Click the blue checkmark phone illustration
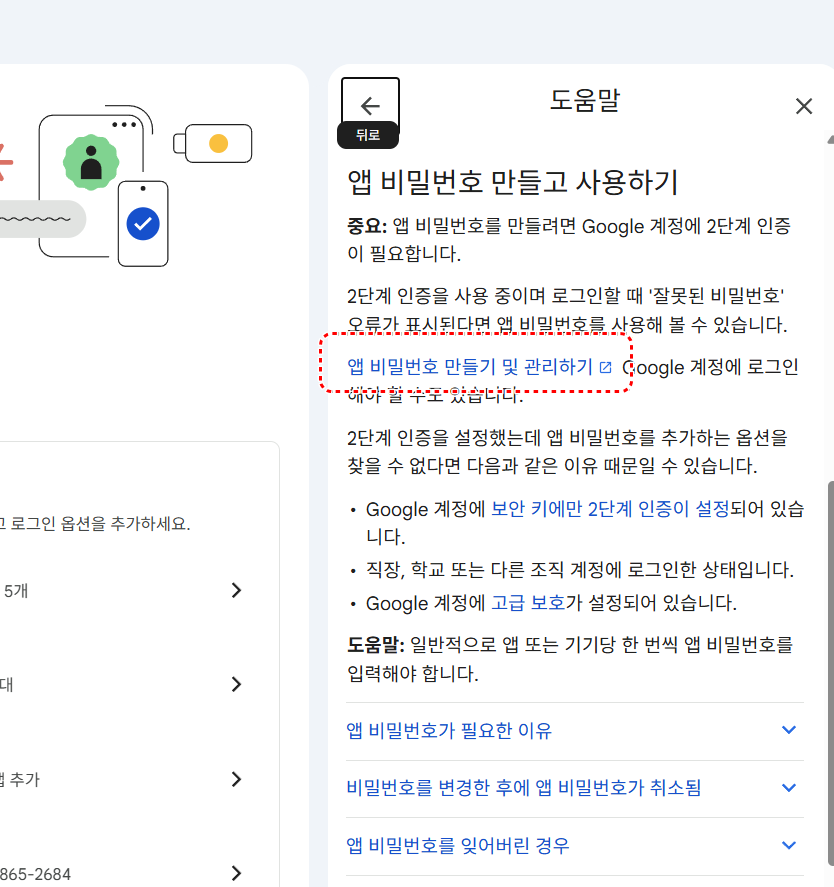 [143, 222]
